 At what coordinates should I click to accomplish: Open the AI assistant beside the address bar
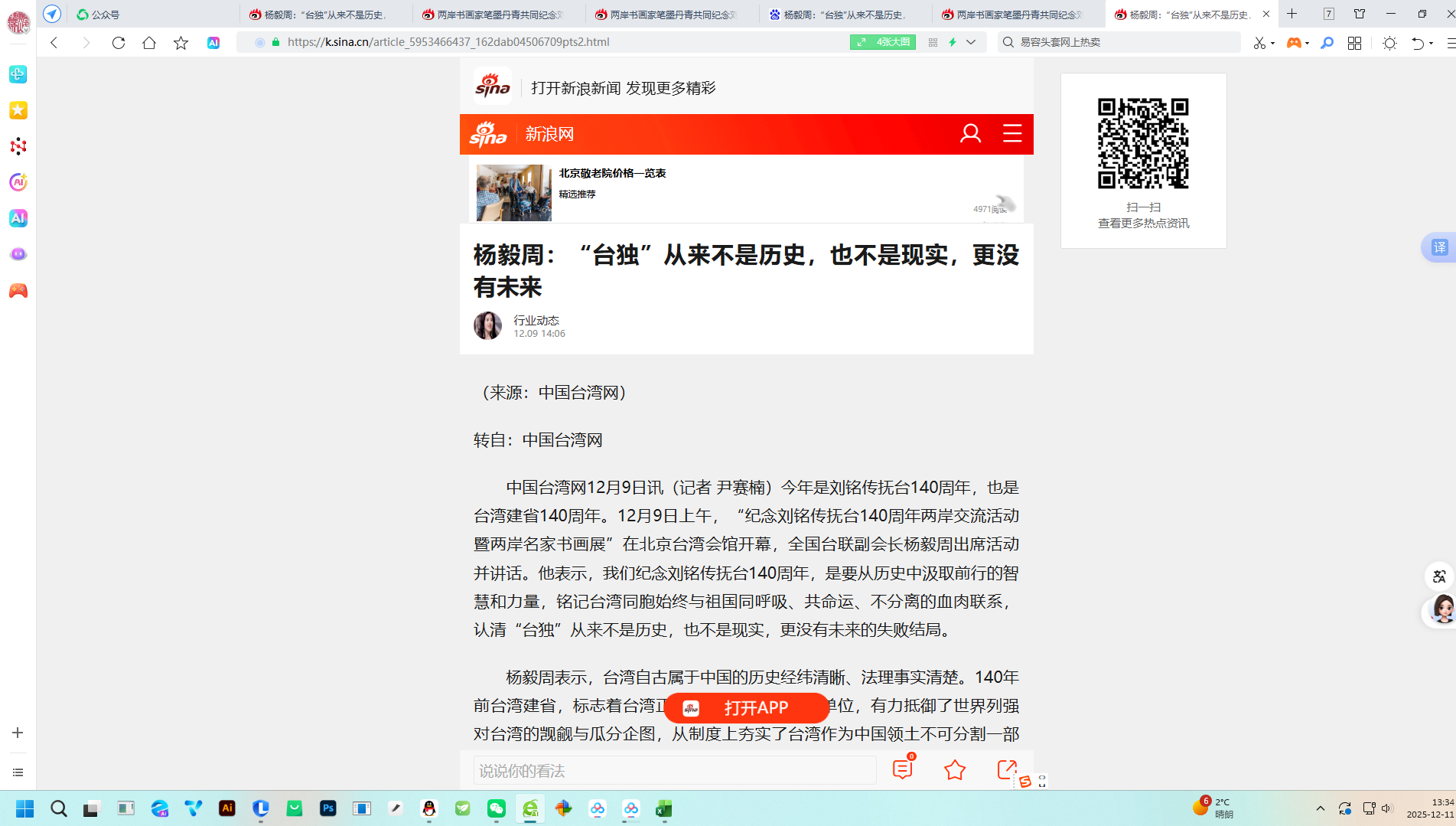pyautogui.click(x=213, y=43)
